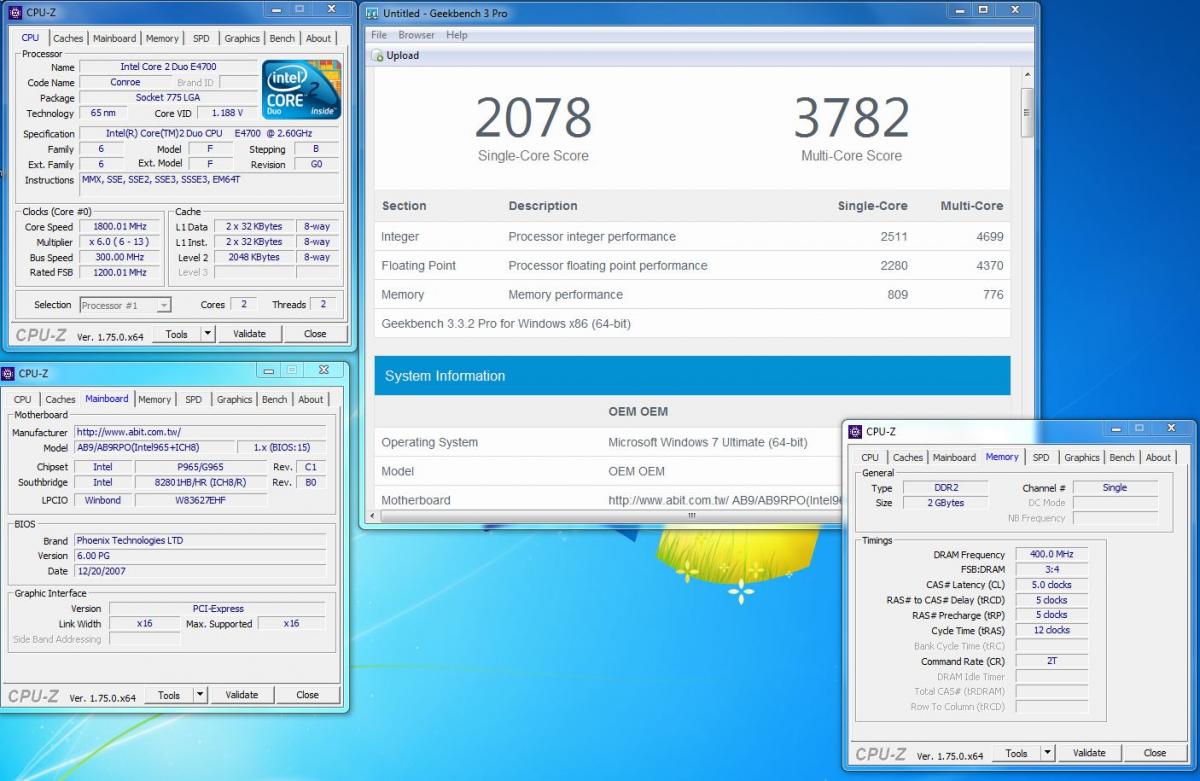The width and height of the screenshot is (1200, 781).
Task: Click the Single-Core Score 2078
Action: [533, 118]
